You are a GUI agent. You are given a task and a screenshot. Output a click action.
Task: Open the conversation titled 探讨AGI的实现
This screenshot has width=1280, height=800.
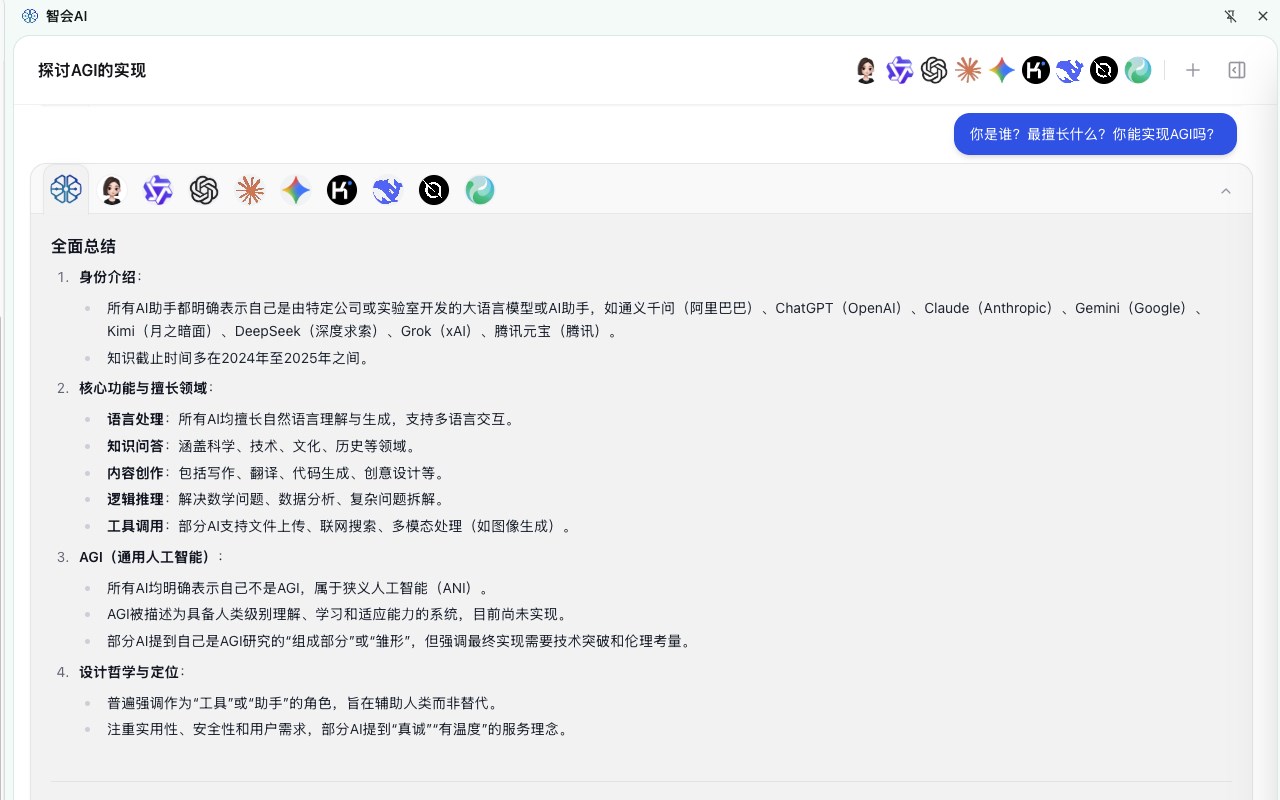[x=92, y=70]
